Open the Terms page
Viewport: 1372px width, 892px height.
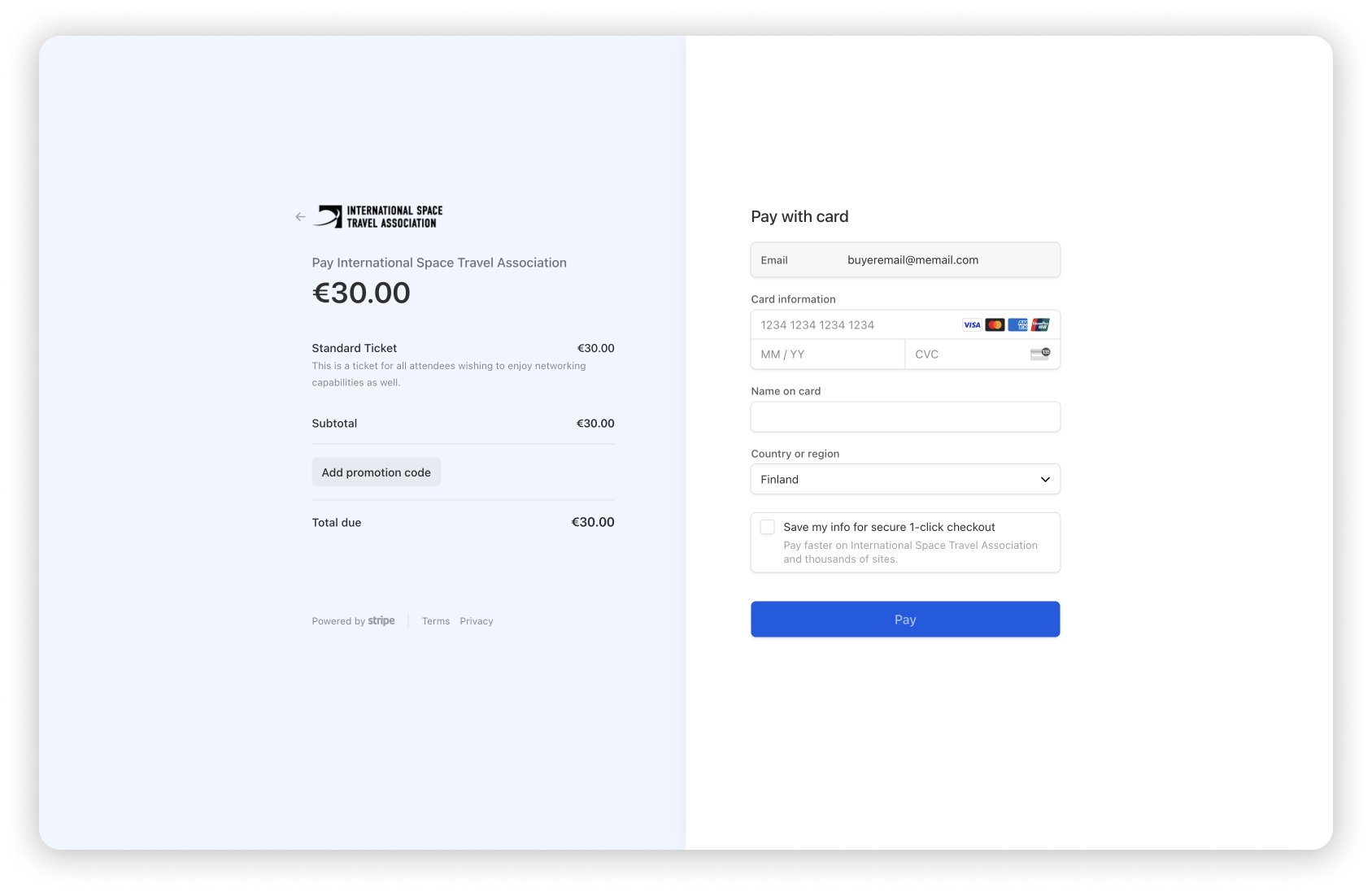[x=435, y=620]
